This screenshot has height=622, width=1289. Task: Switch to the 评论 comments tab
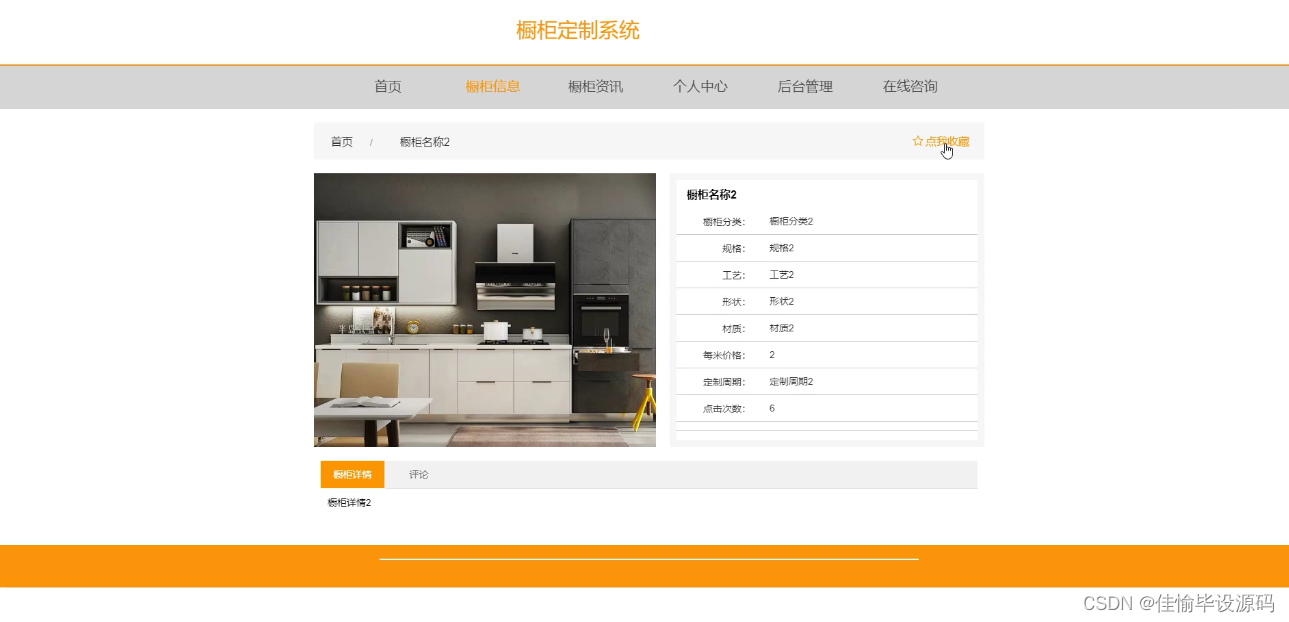coord(418,474)
